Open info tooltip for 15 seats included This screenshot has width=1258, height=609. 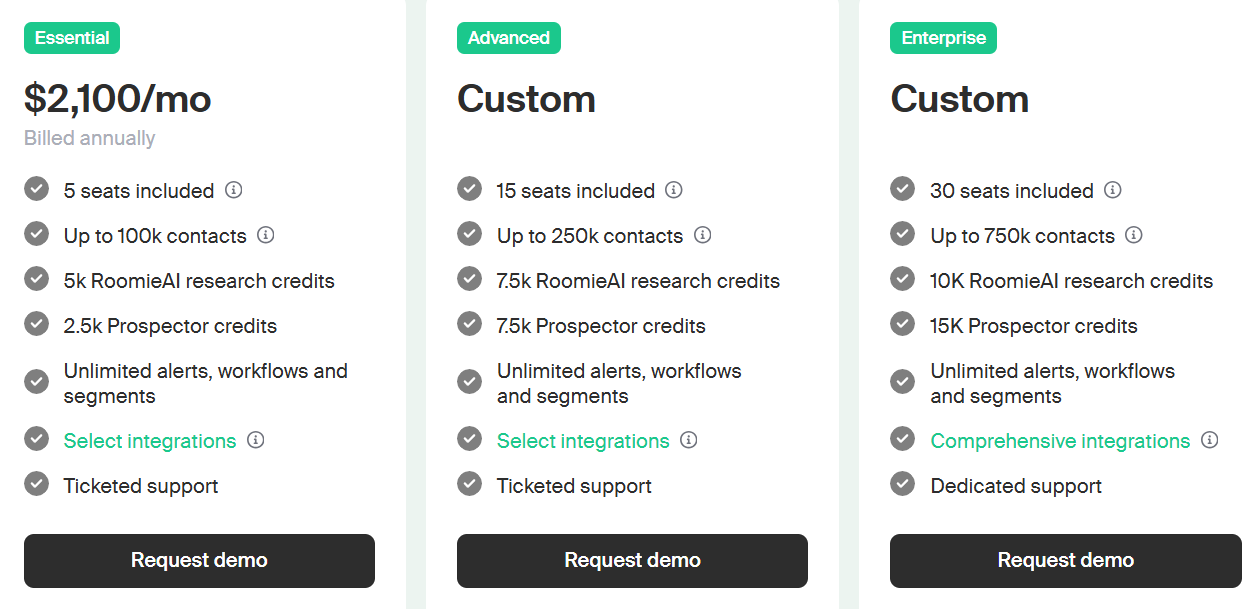click(x=674, y=189)
